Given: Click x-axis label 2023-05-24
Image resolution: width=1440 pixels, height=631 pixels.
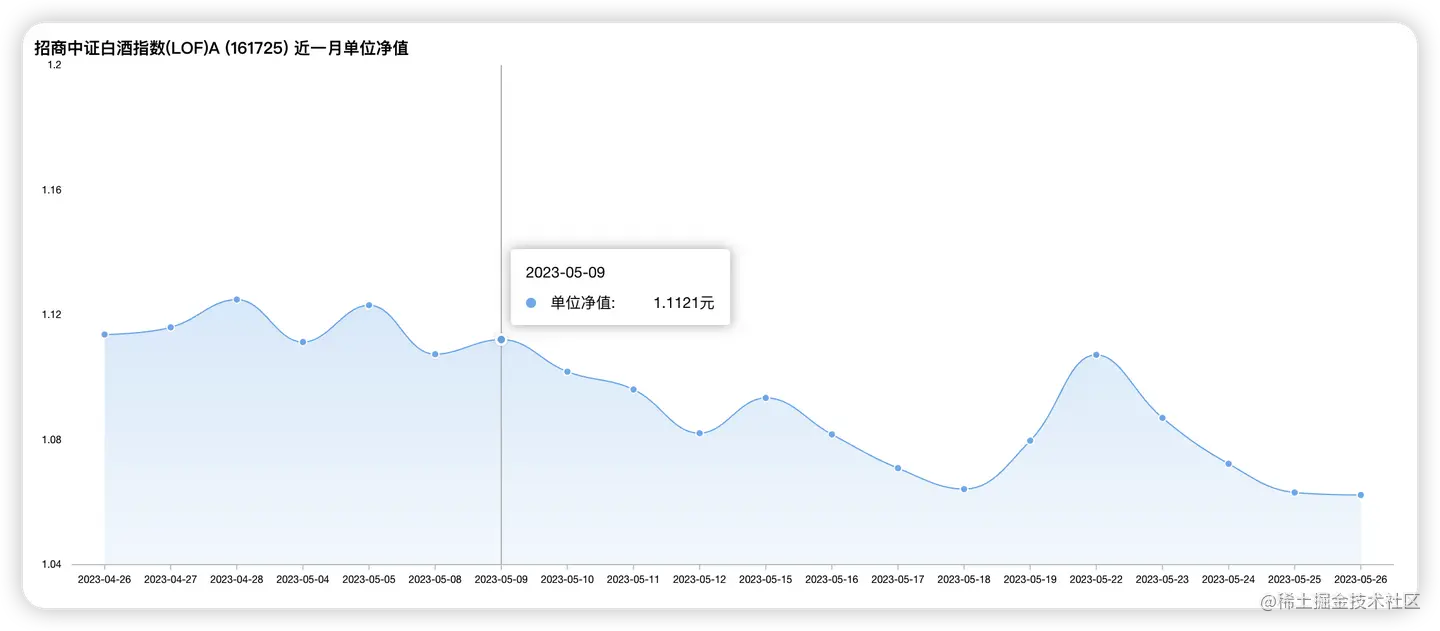Looking at the screenshot, I should pyautogui.click(x=1228, y=579).
